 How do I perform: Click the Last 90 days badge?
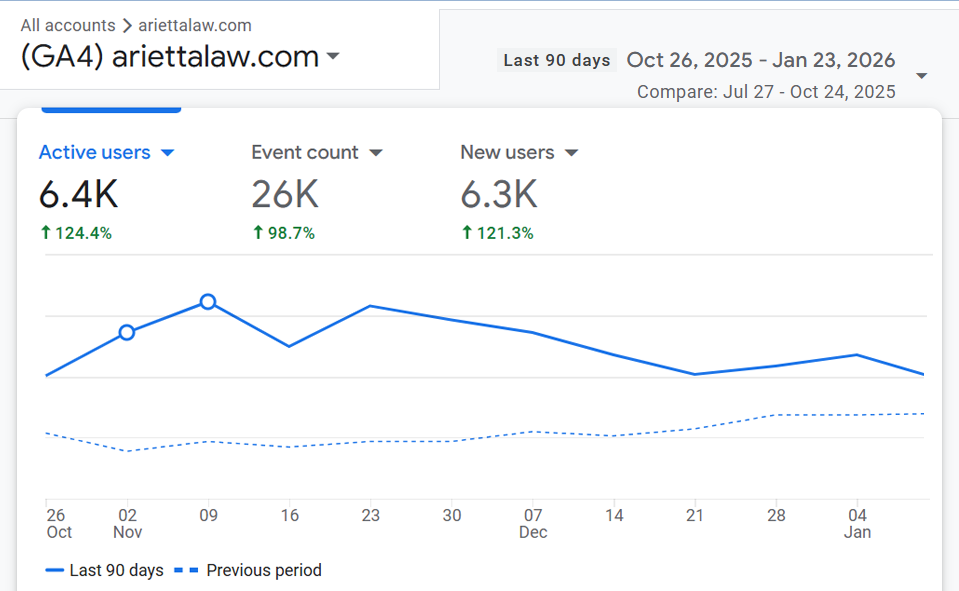[556, 60]
